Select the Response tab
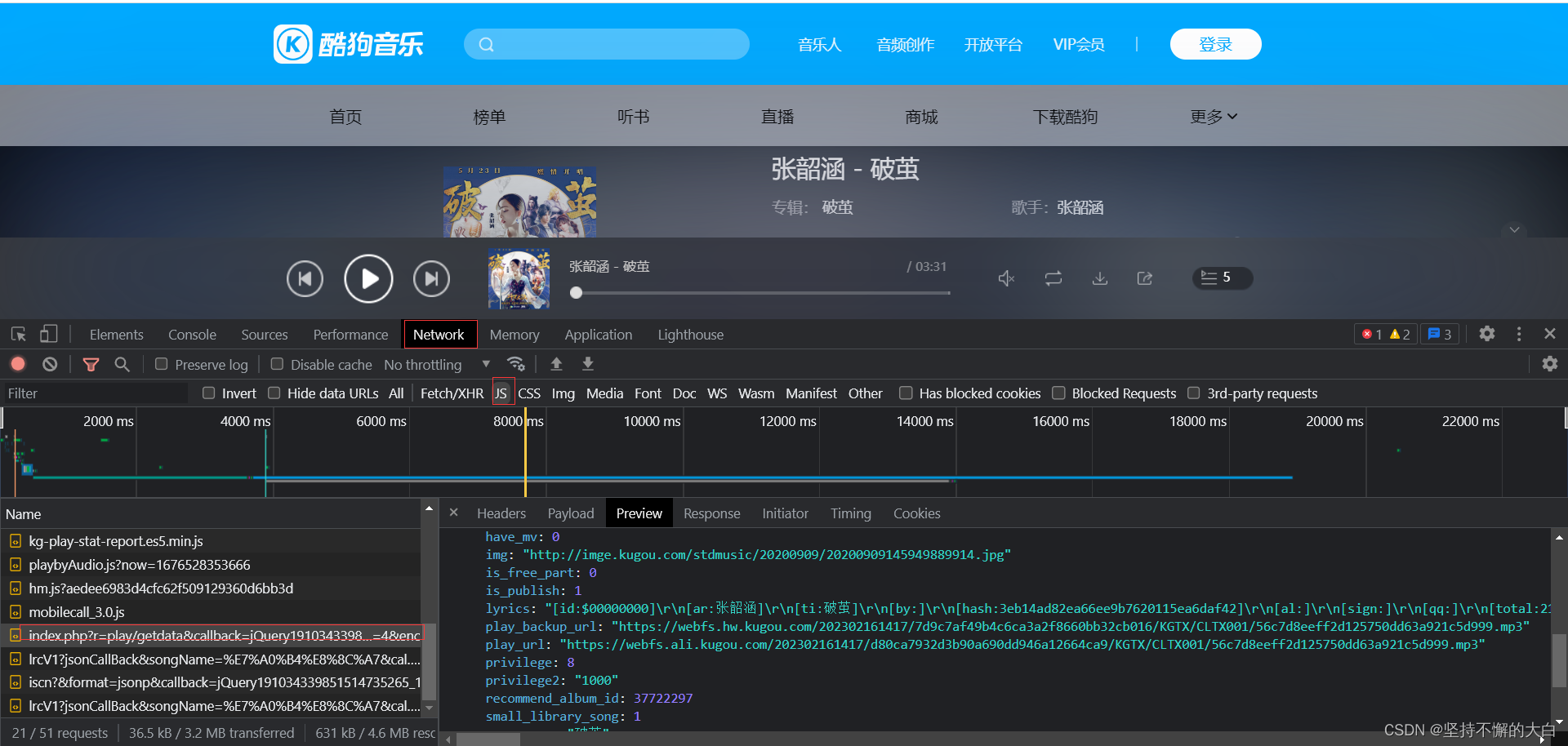This screenshot has height=746, width=1568. click(712, 513)
